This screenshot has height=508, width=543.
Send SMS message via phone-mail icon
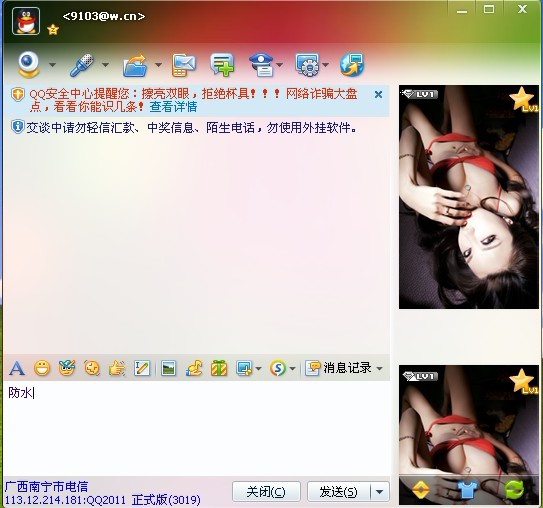click(184, 65)
